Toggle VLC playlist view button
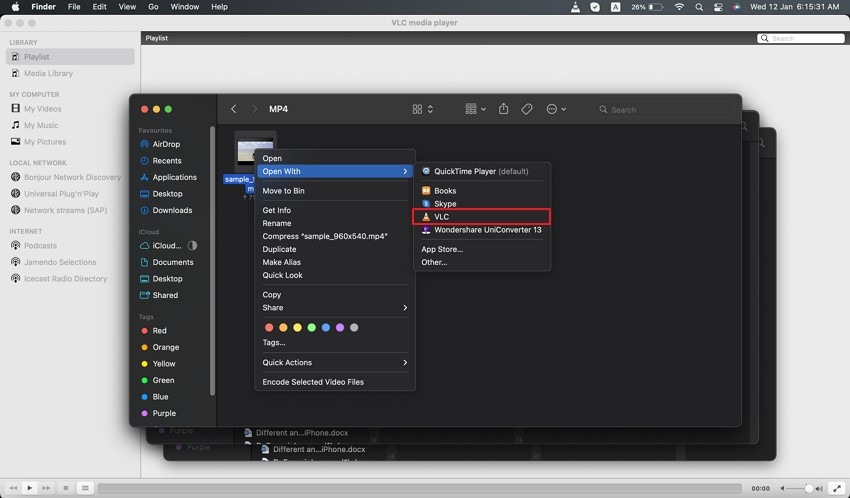Viewport: 850px width, 498px height. pyautogui.click(x=85, y=488)
